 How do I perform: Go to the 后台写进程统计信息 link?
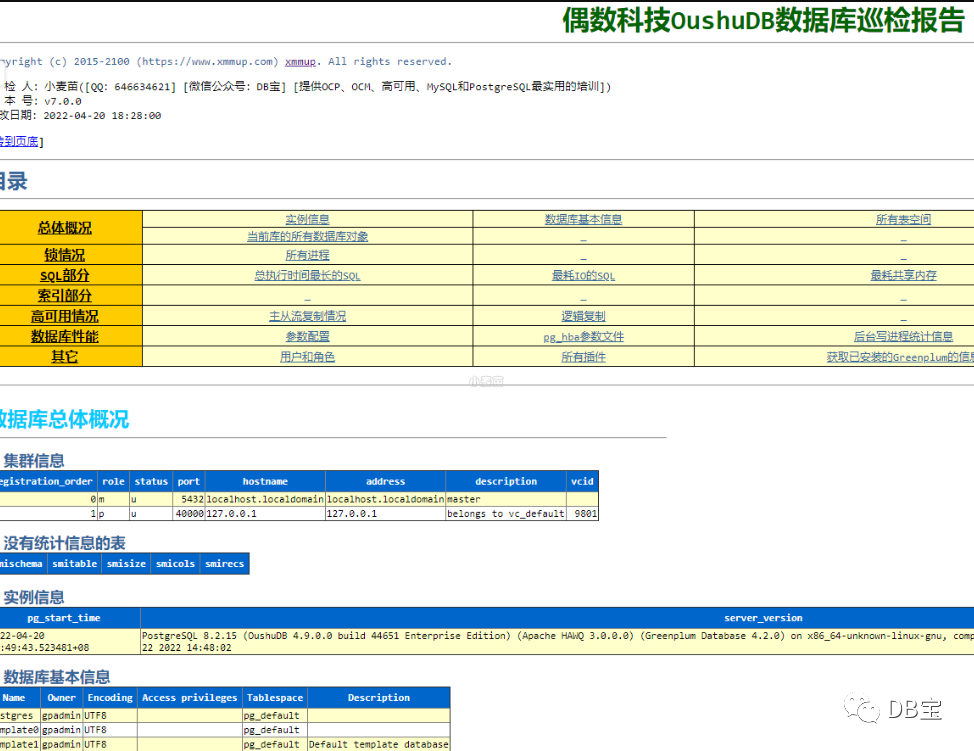coord(903,337)
